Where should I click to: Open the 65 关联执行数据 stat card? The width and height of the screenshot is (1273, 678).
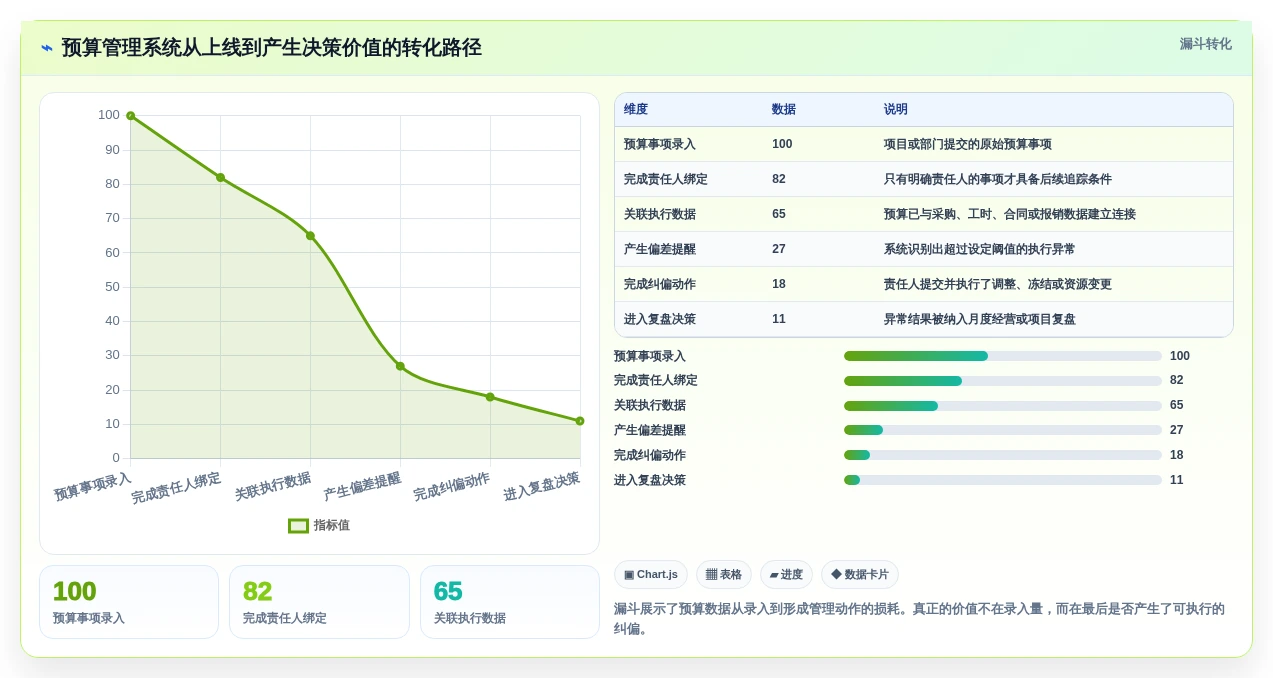(510, 602)
